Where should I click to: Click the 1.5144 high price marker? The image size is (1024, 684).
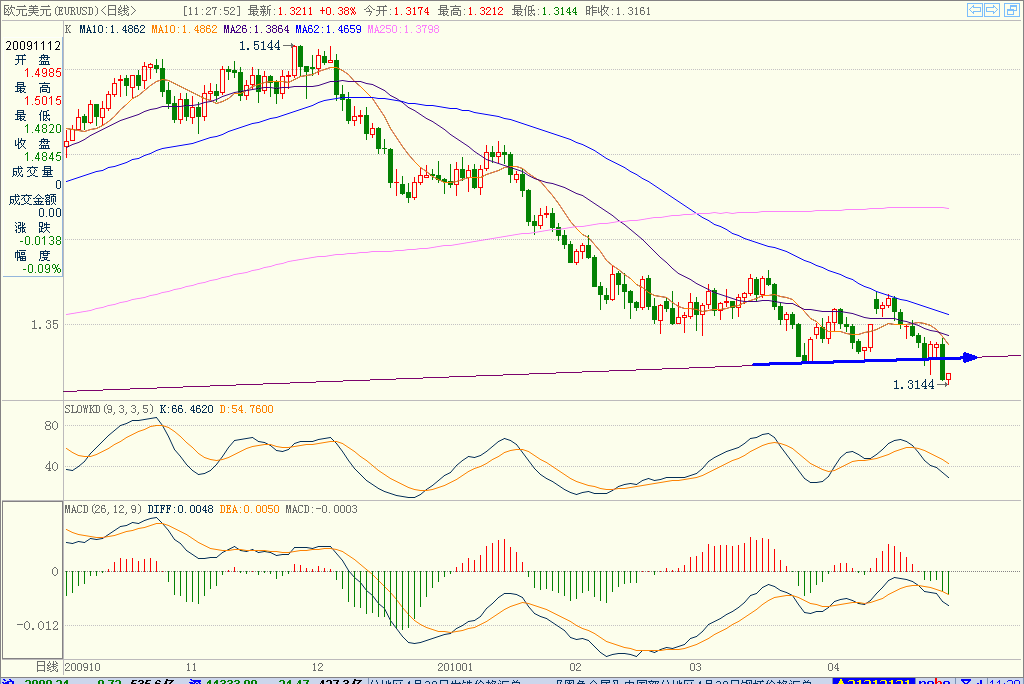point(259,46)
